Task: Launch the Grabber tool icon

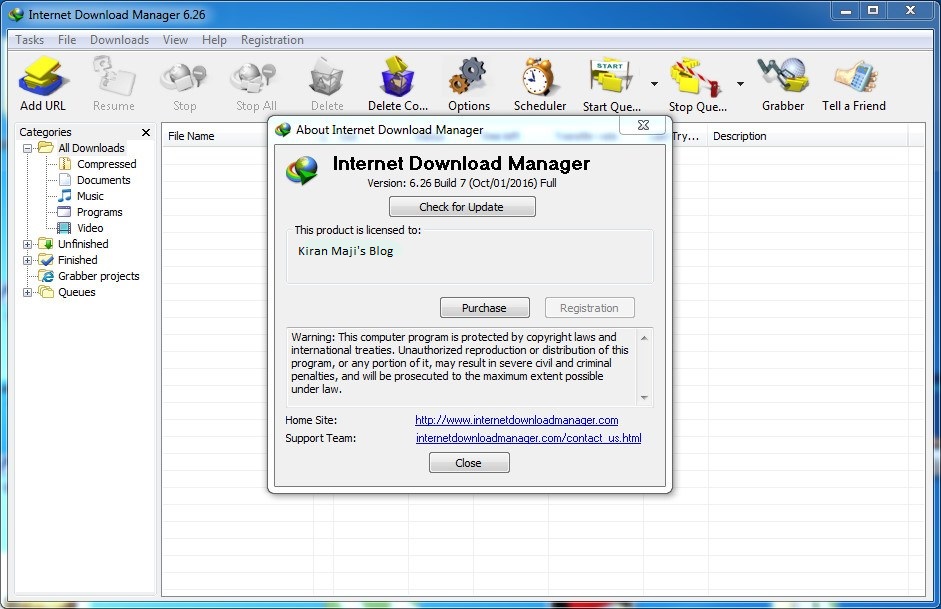Action: pyautogui.click(x=783, y=83)
